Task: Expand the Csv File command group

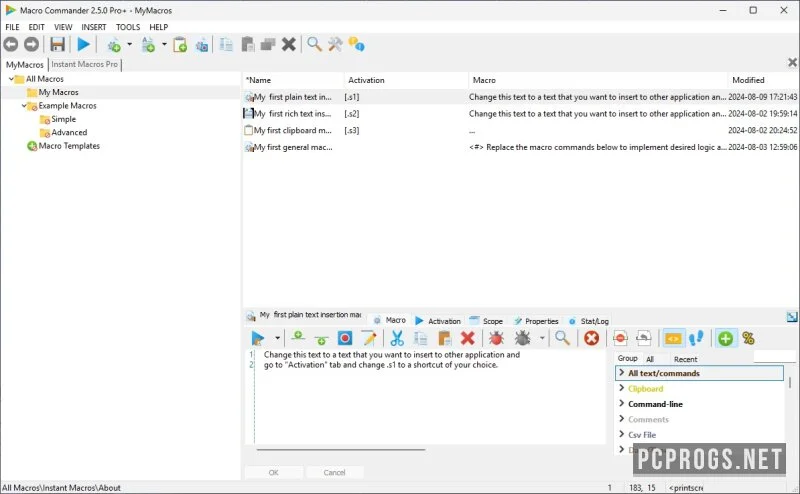Action: click(621, 434)
